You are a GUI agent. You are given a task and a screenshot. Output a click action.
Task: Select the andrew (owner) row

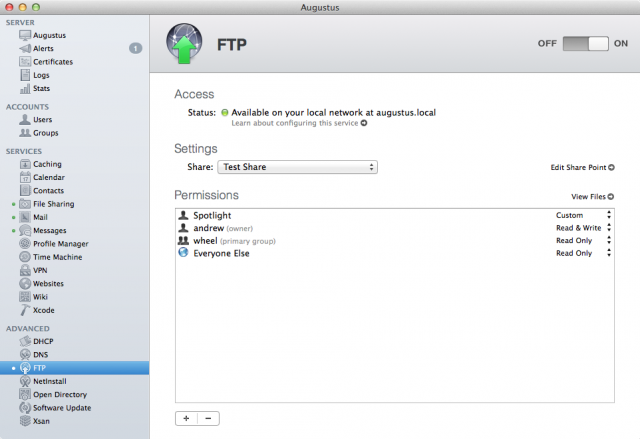coord(395,228)
